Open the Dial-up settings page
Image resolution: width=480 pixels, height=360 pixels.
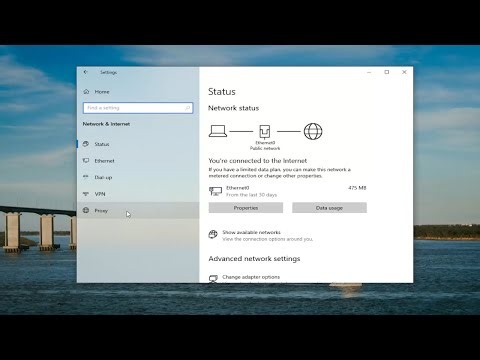[x=138, y=177]
